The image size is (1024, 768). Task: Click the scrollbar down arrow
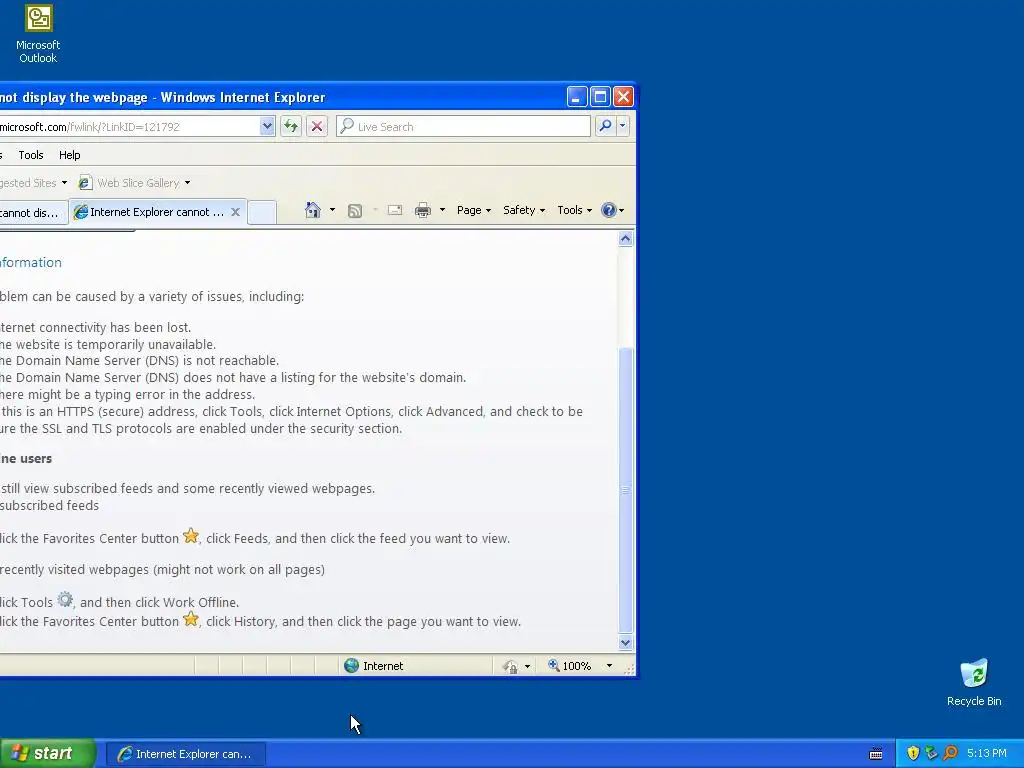click(625, 643)
